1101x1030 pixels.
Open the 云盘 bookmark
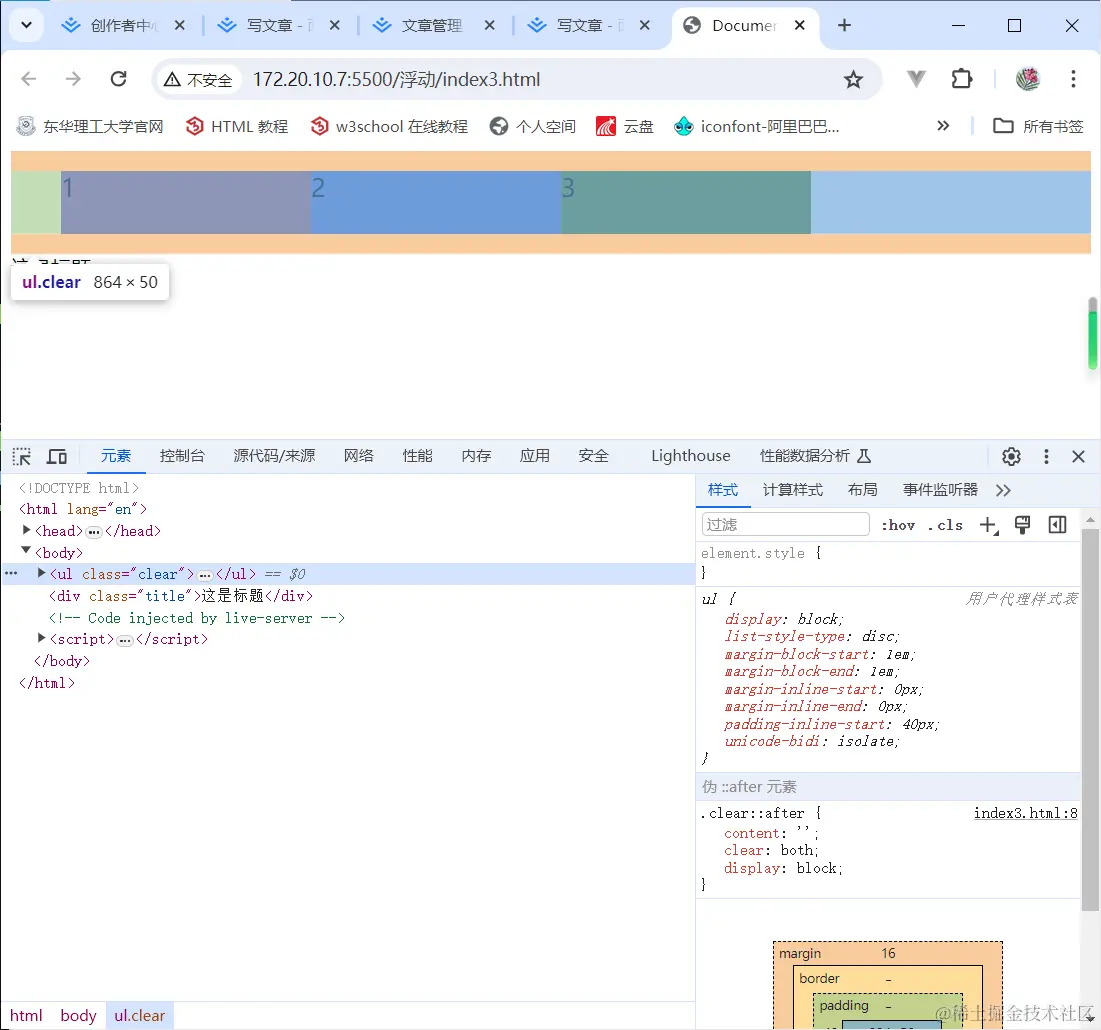point(624,126)
